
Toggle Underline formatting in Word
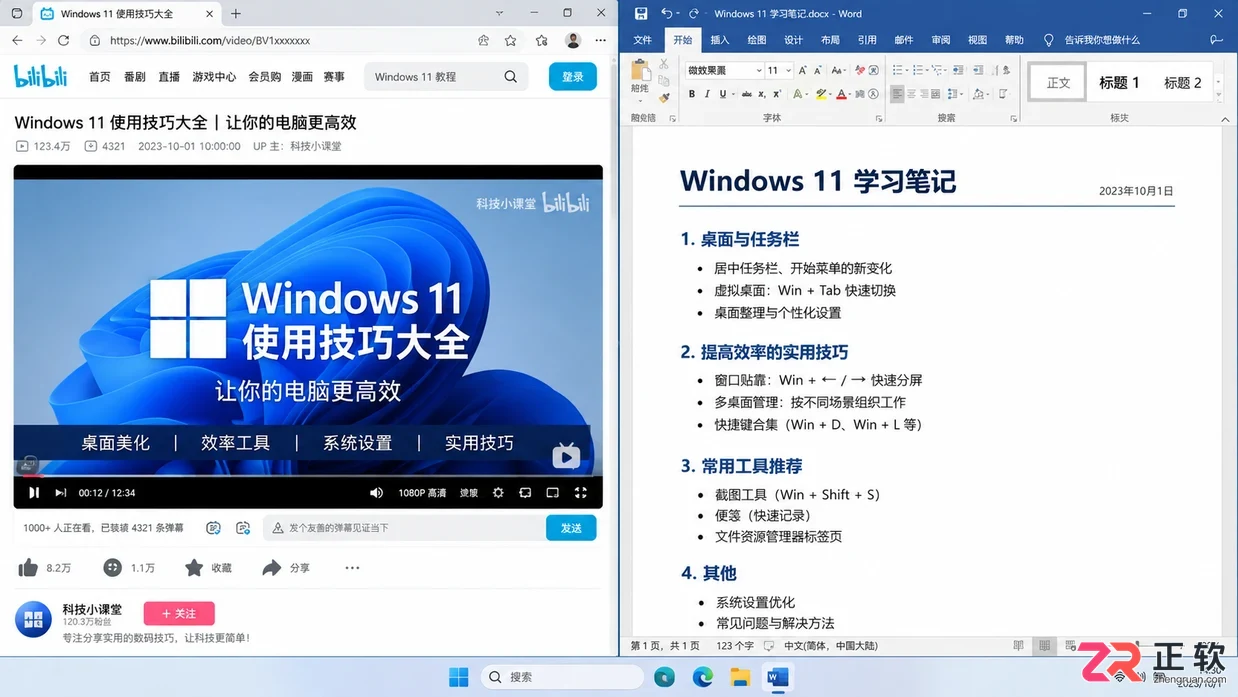tap(722, 94)
